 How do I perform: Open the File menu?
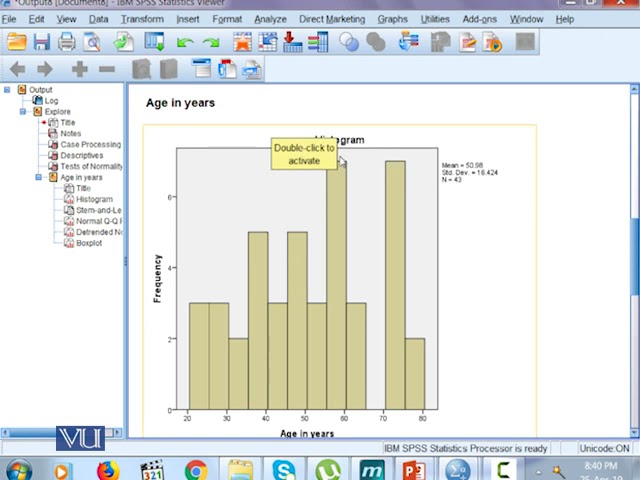9,19
